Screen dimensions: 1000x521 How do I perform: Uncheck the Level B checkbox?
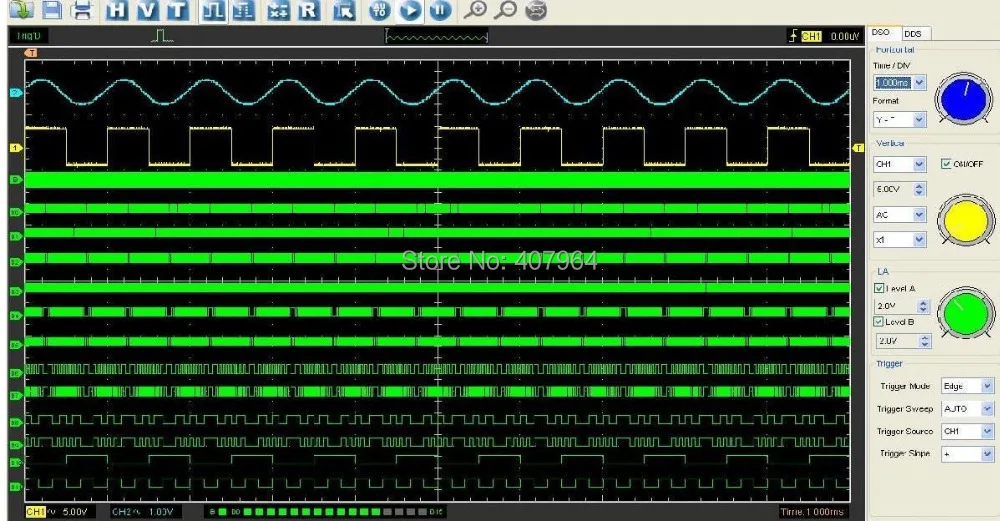coord(880,321)
